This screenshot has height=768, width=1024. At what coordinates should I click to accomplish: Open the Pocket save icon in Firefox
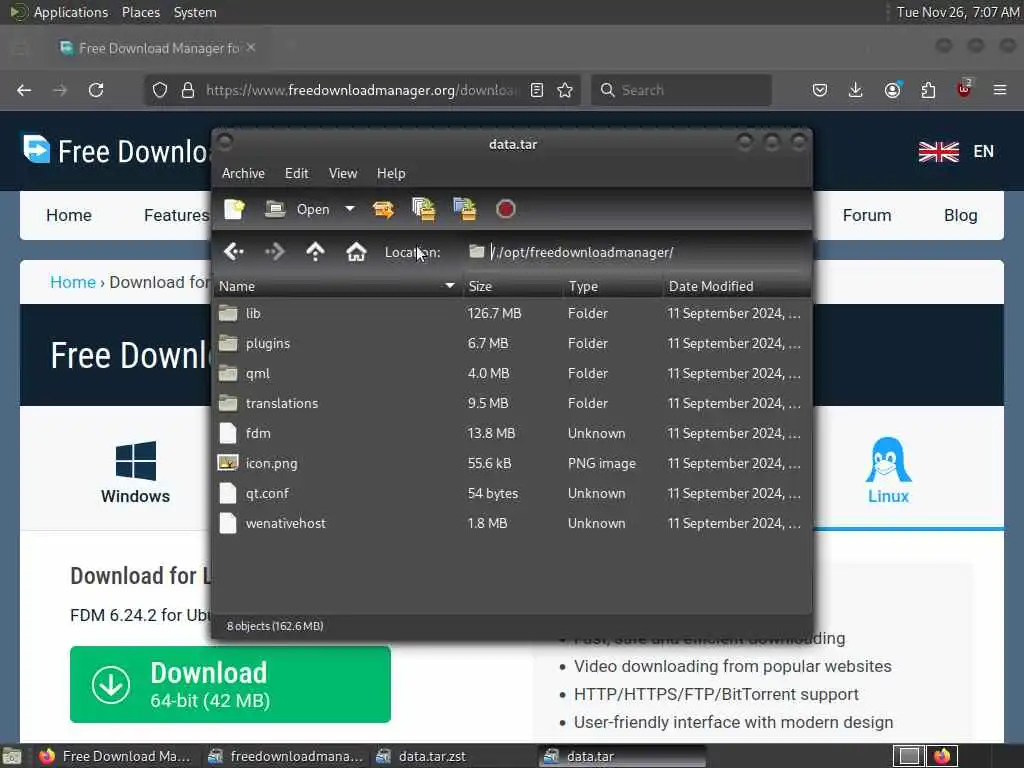pos(820,90)
